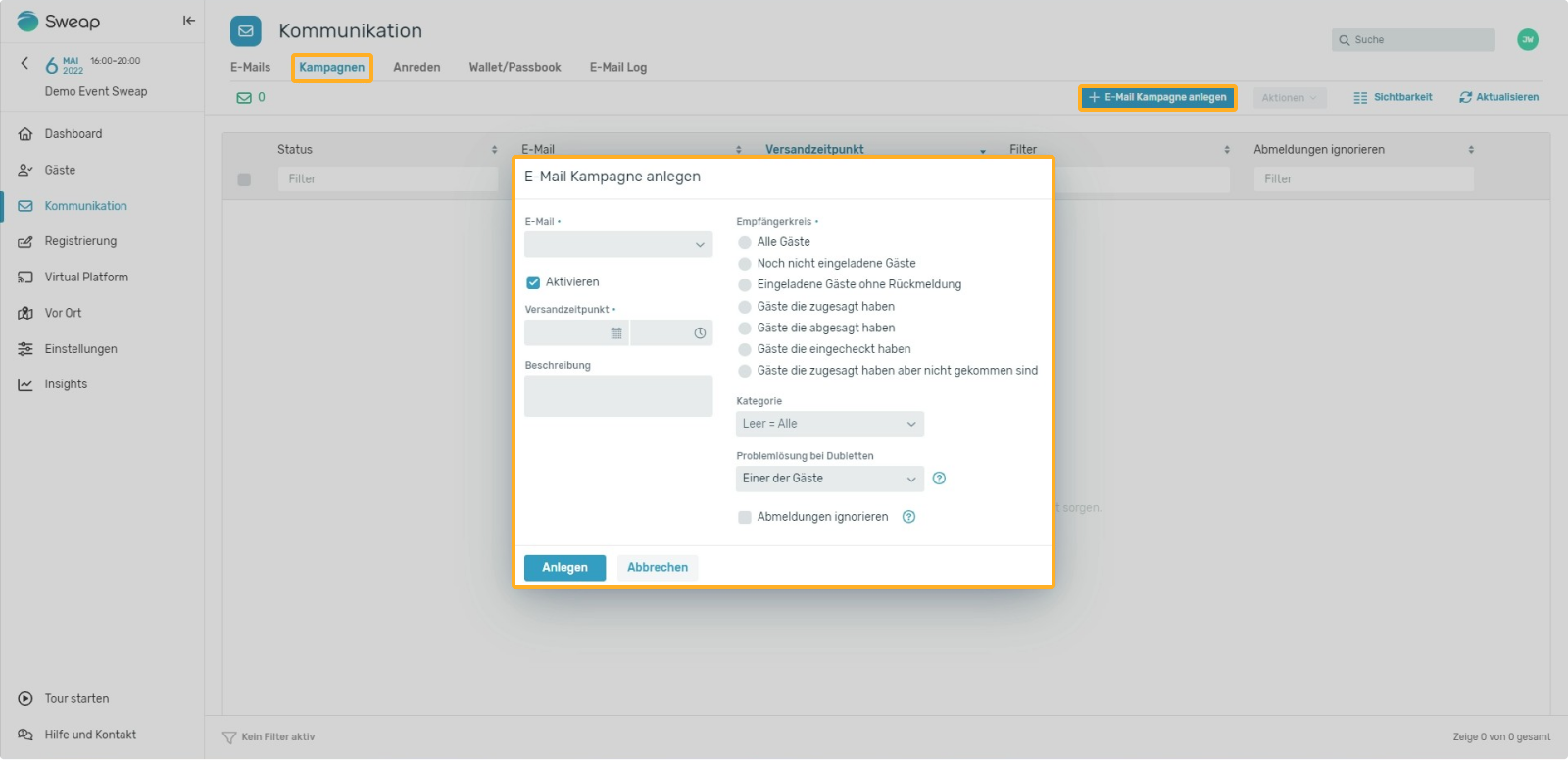Click the search magnifier icon

[1345, 40]
